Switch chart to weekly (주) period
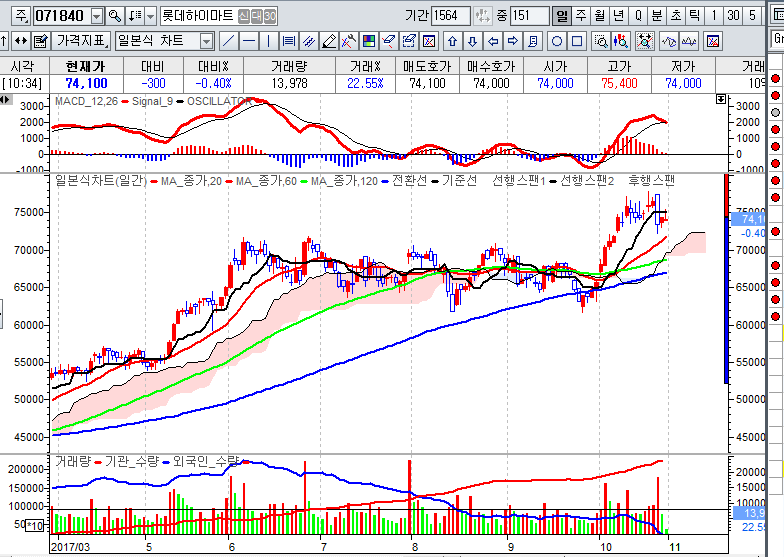Image resolution: width=784 pixels, height=557 pixels. tap(580, 16)
